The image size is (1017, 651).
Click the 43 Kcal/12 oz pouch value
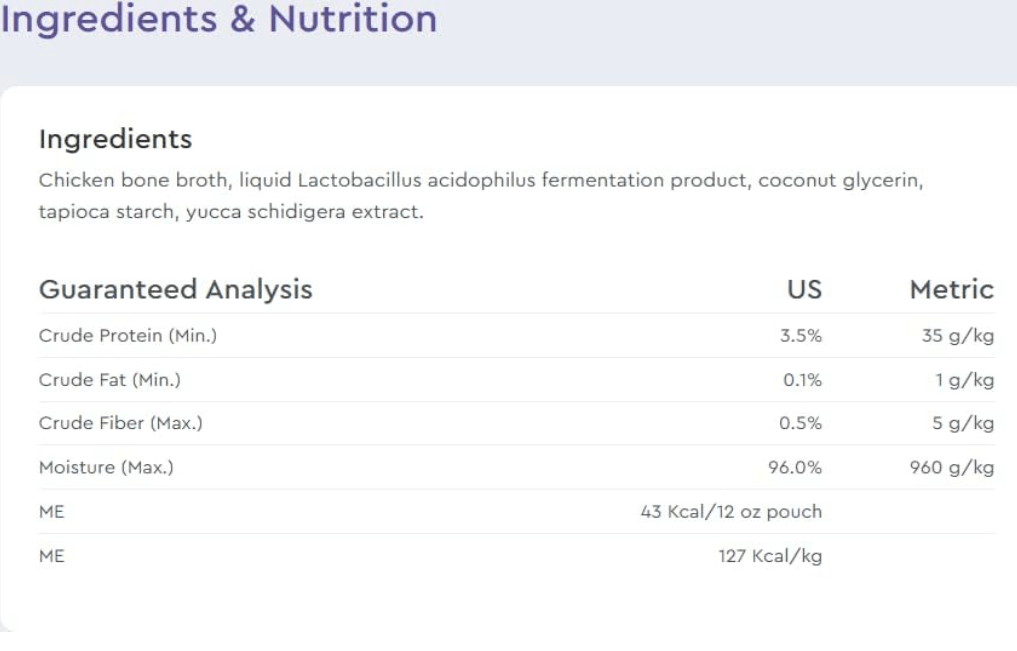pos(731,512)
